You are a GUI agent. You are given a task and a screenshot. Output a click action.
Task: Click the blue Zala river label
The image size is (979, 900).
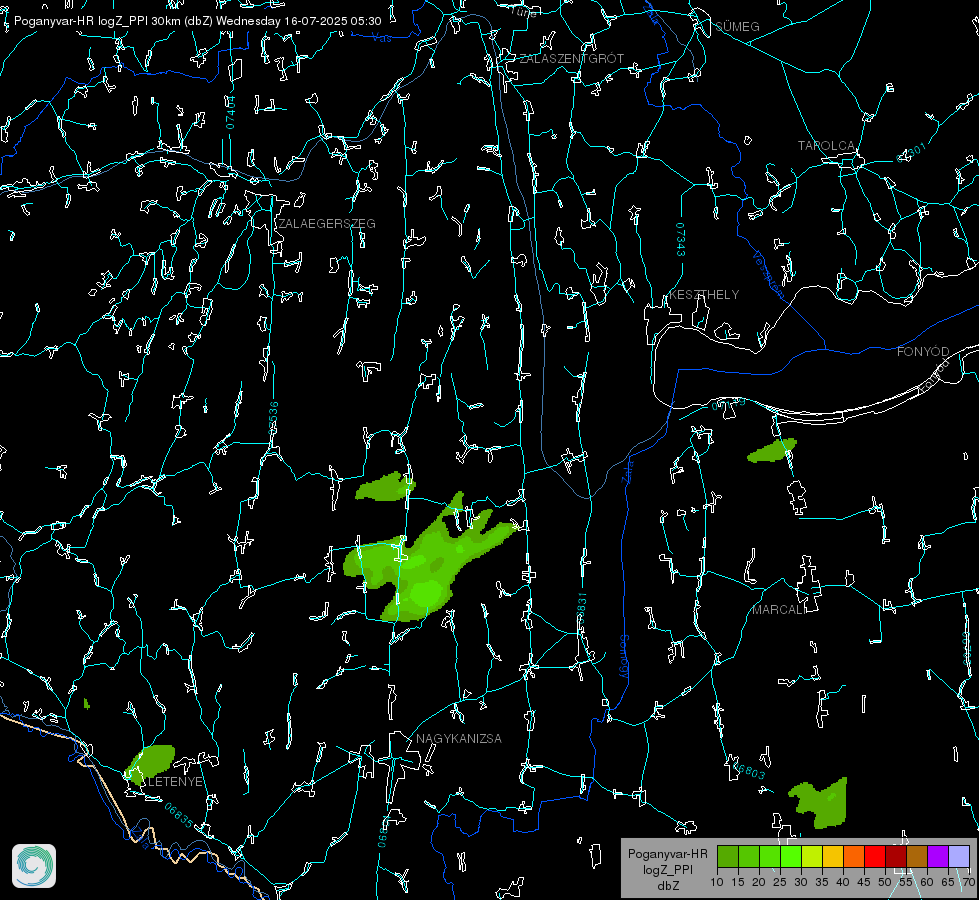[x=627, y=470]
